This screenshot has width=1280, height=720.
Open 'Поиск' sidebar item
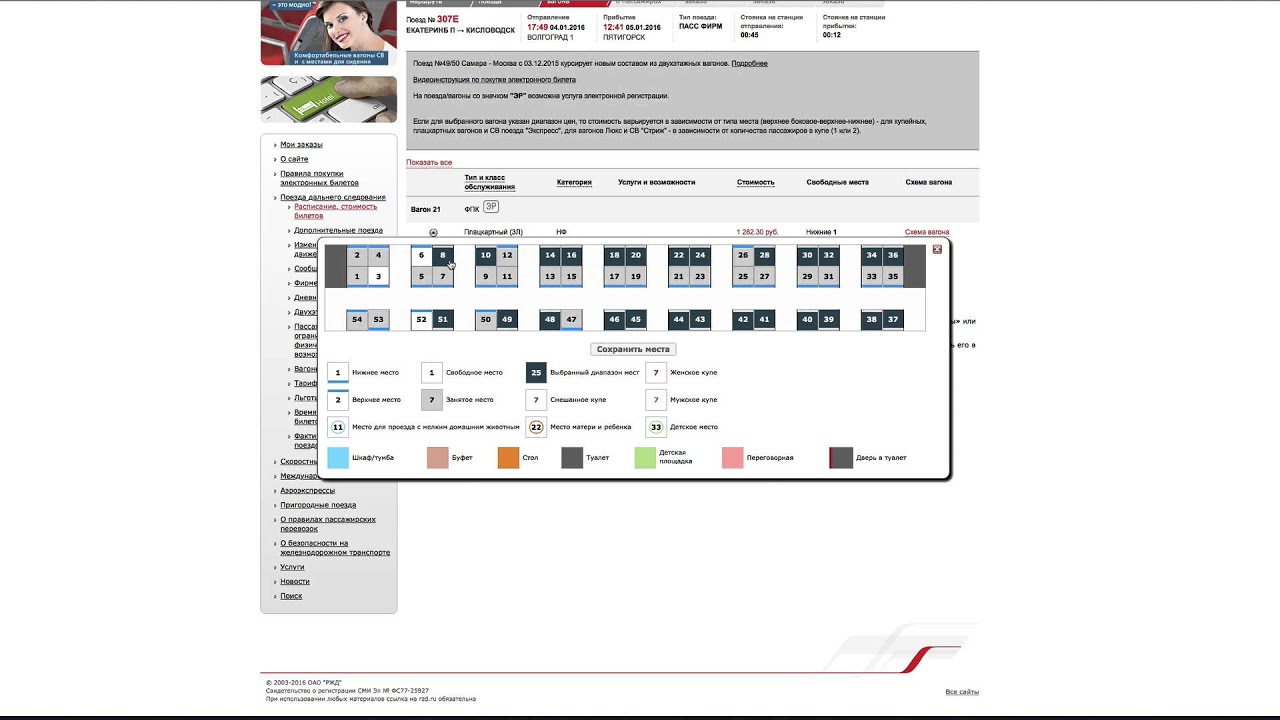coord(291,596)
